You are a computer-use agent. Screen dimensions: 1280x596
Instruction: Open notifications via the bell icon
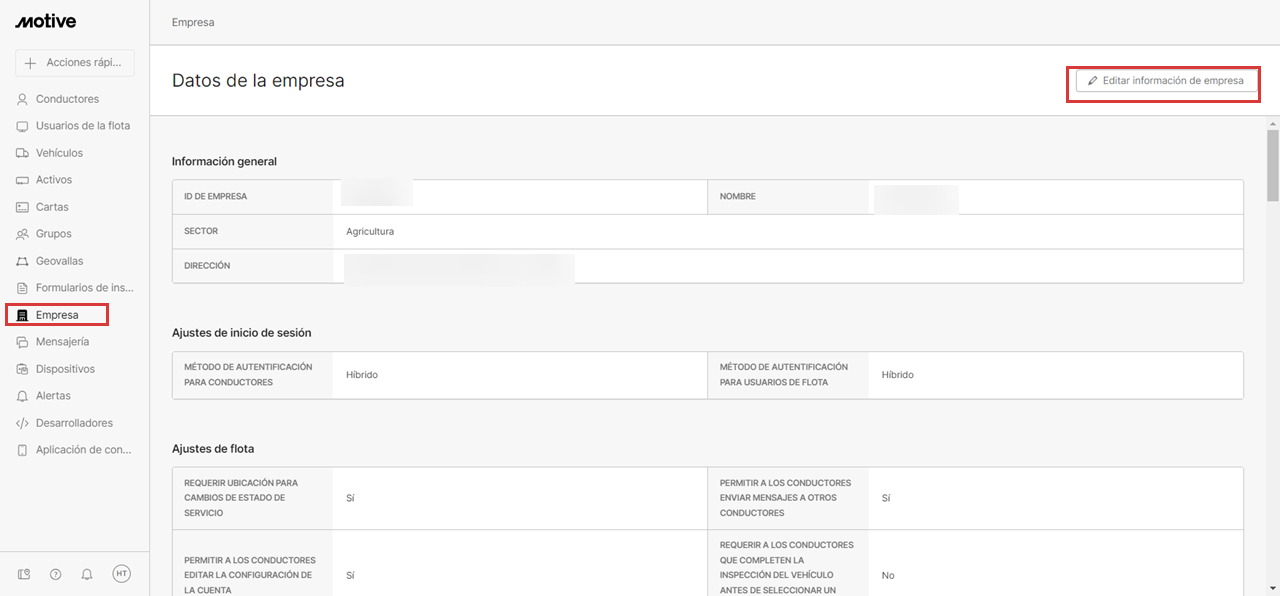click(87, 573)
